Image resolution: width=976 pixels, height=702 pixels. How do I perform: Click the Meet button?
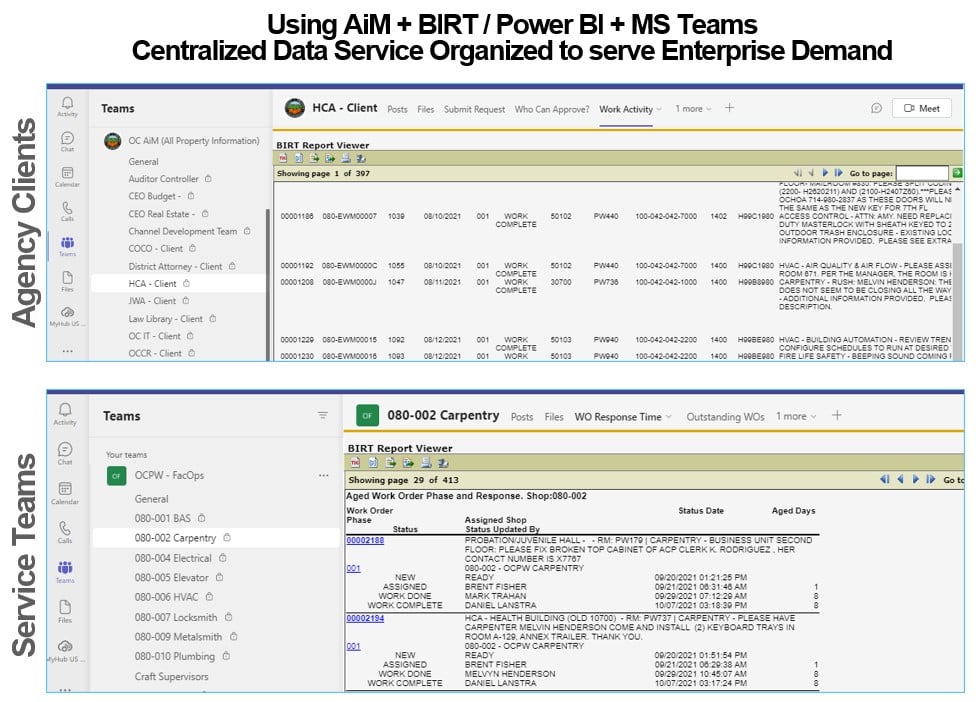tap(922, 108)
